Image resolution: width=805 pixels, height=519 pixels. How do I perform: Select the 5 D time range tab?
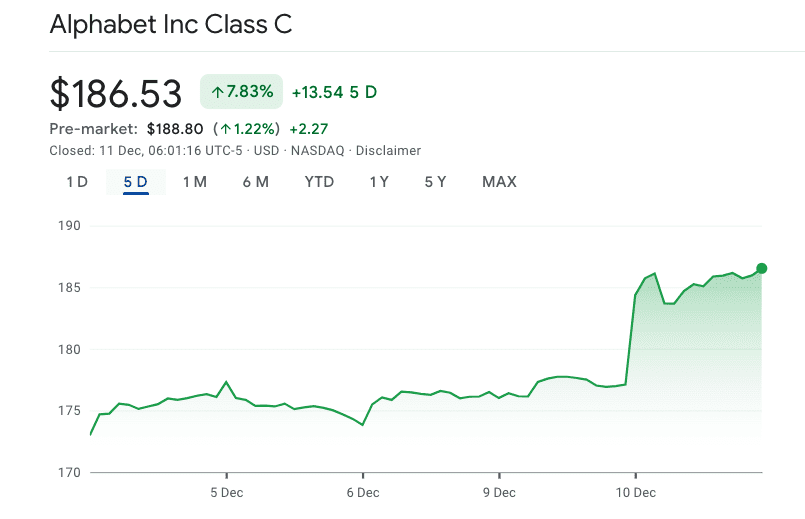136,182
